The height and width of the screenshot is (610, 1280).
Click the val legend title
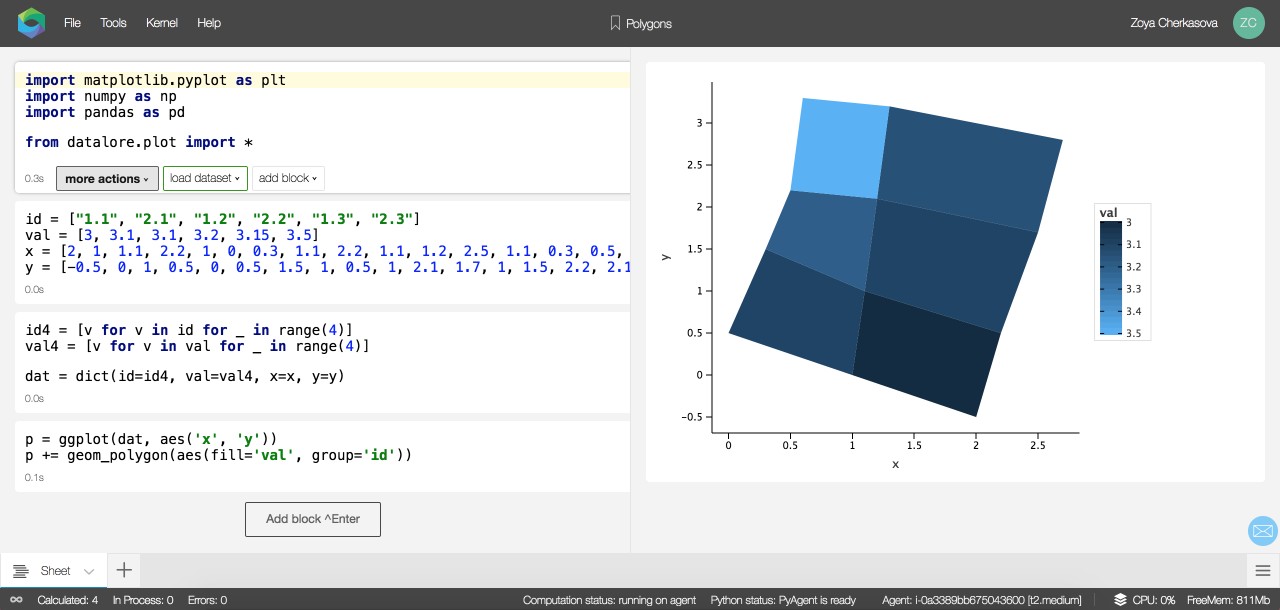1108,212
